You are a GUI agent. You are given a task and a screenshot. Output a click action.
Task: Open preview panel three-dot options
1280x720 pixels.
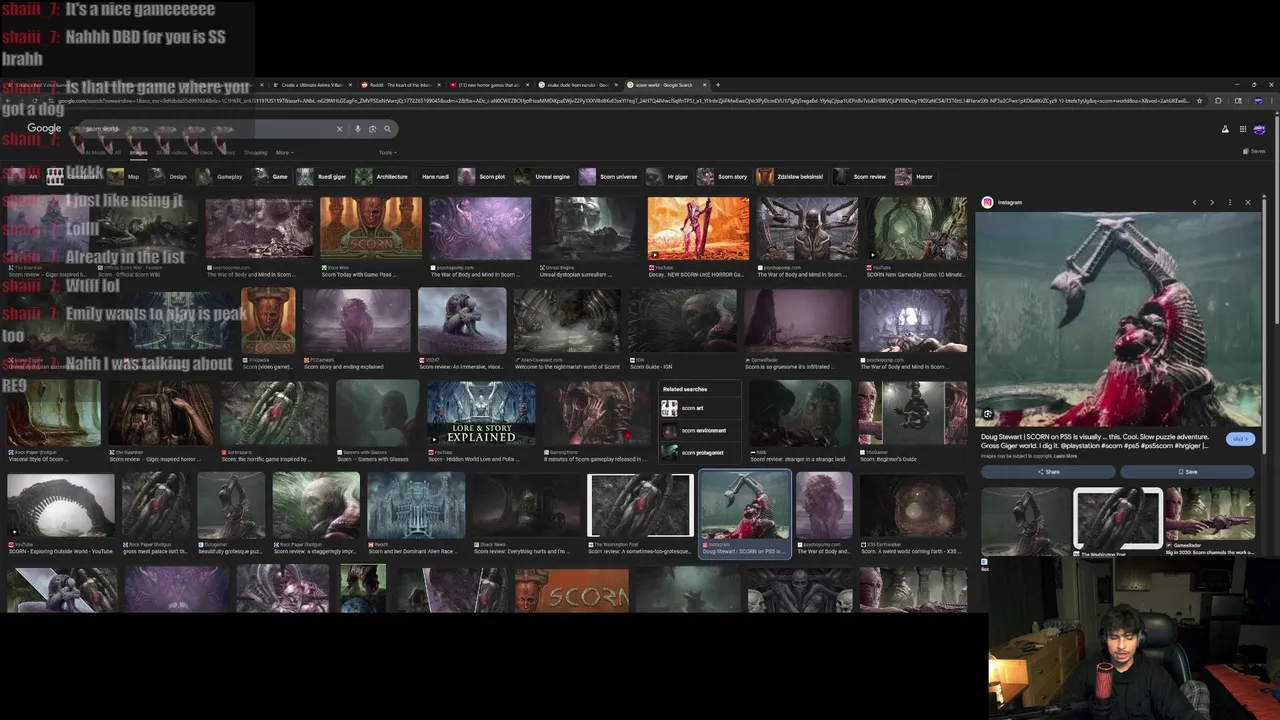pyautogui.click(x=1230, y=202)
